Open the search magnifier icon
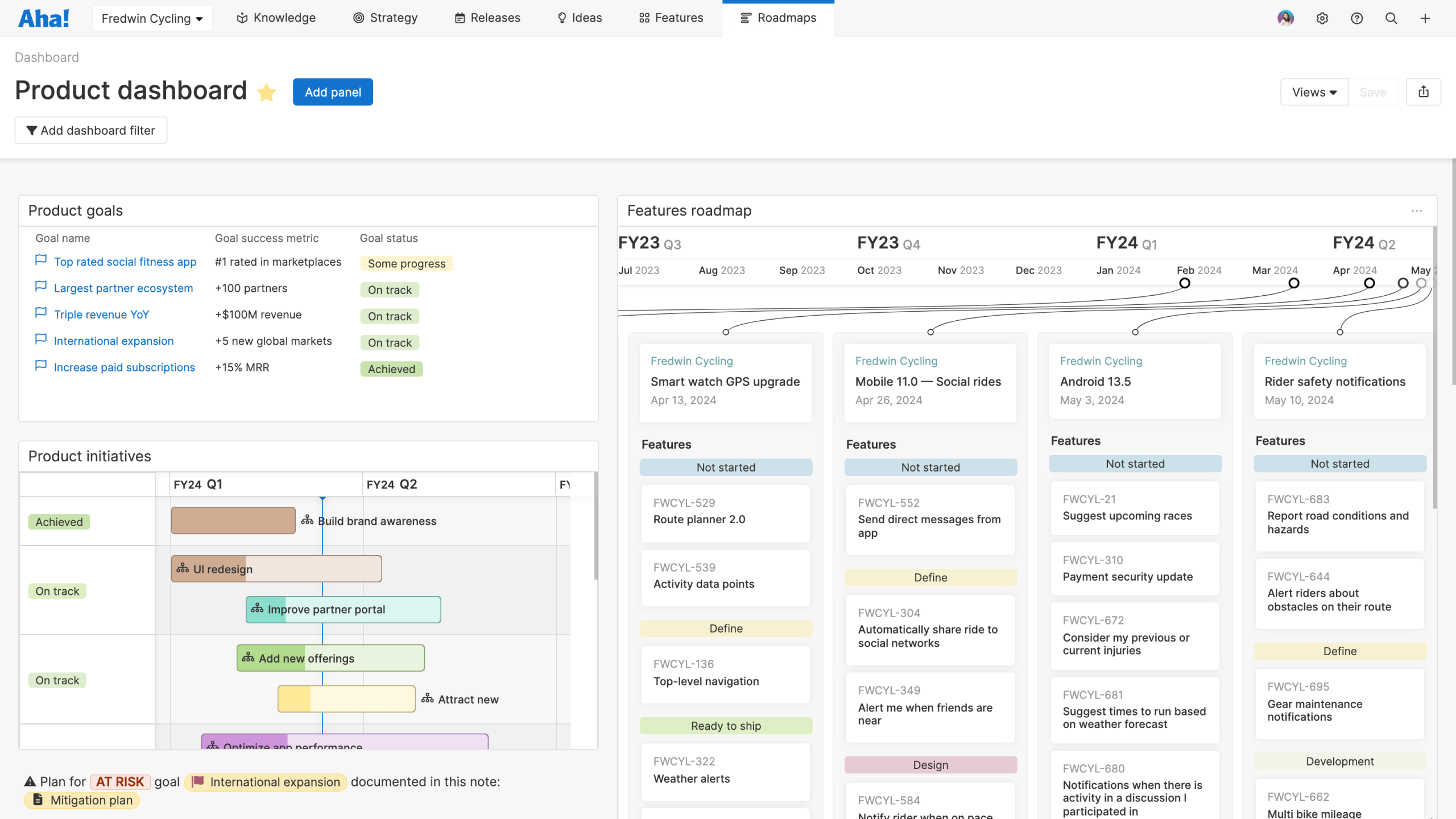The width and height of the screenshot is (1456, 819). tap(1391, 18)
